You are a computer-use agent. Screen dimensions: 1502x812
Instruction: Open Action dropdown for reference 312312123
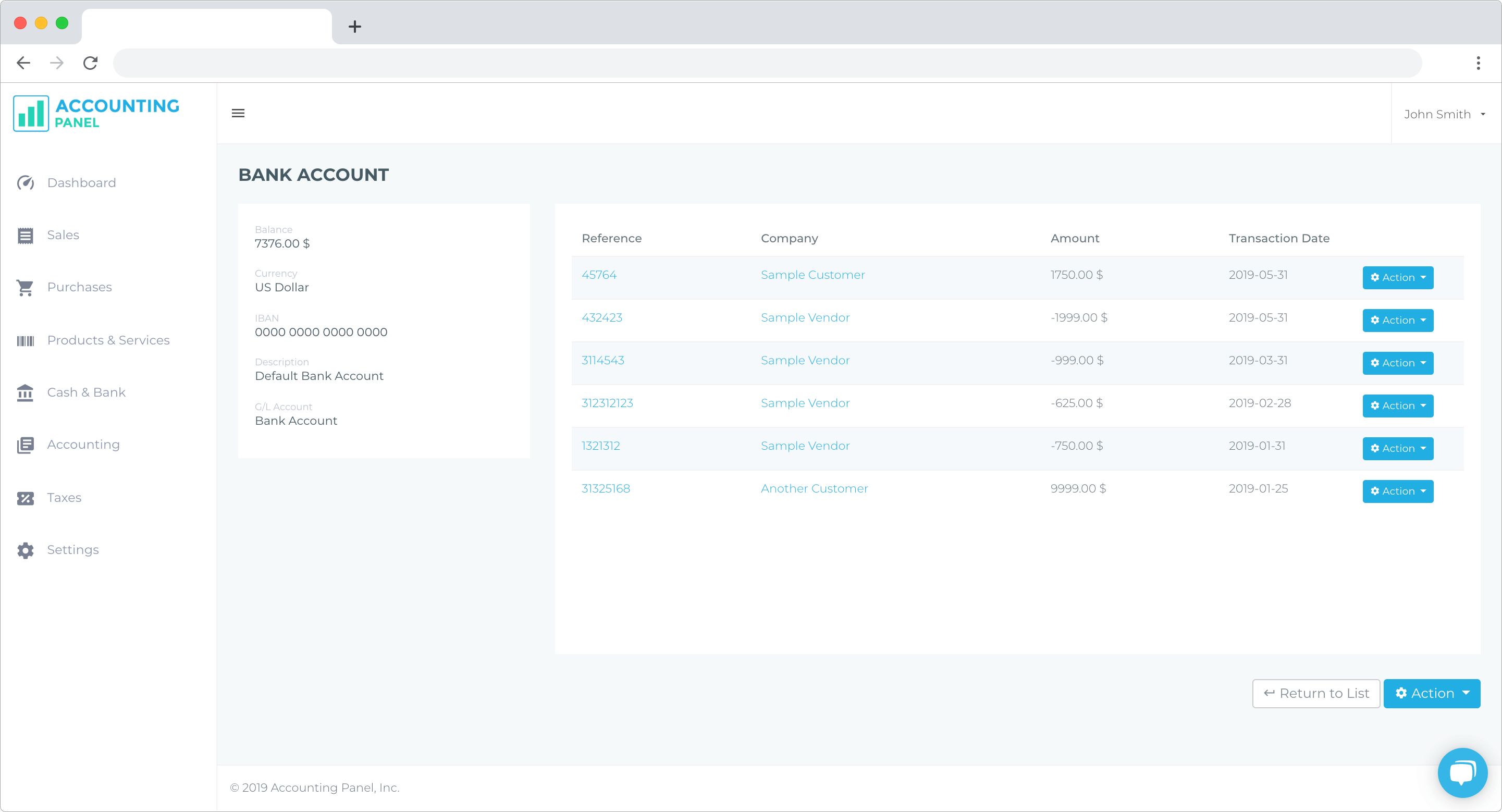tap(1398, 405)
